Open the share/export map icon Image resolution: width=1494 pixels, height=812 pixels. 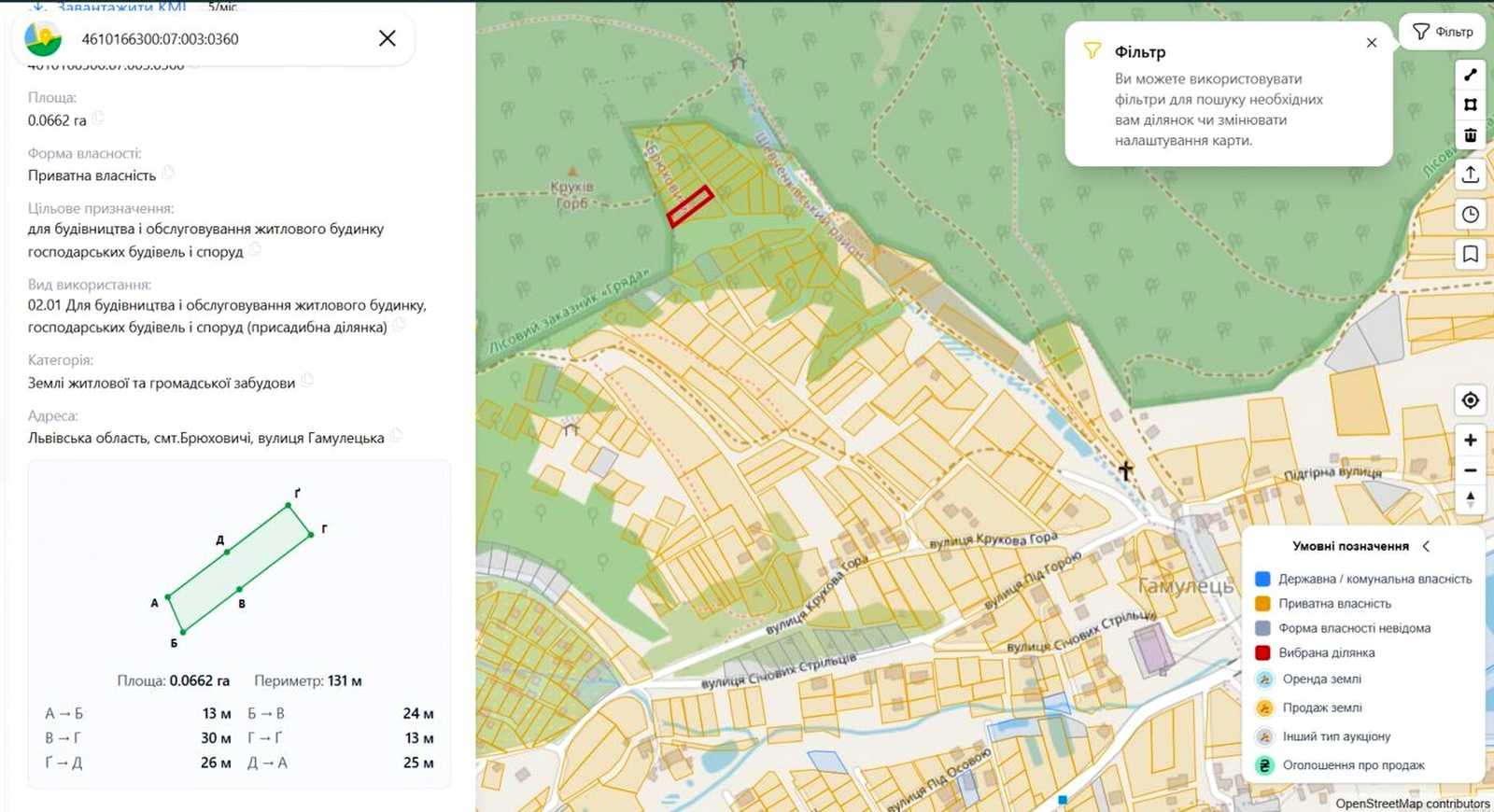pyautogui.click(x=1470, y=175)
